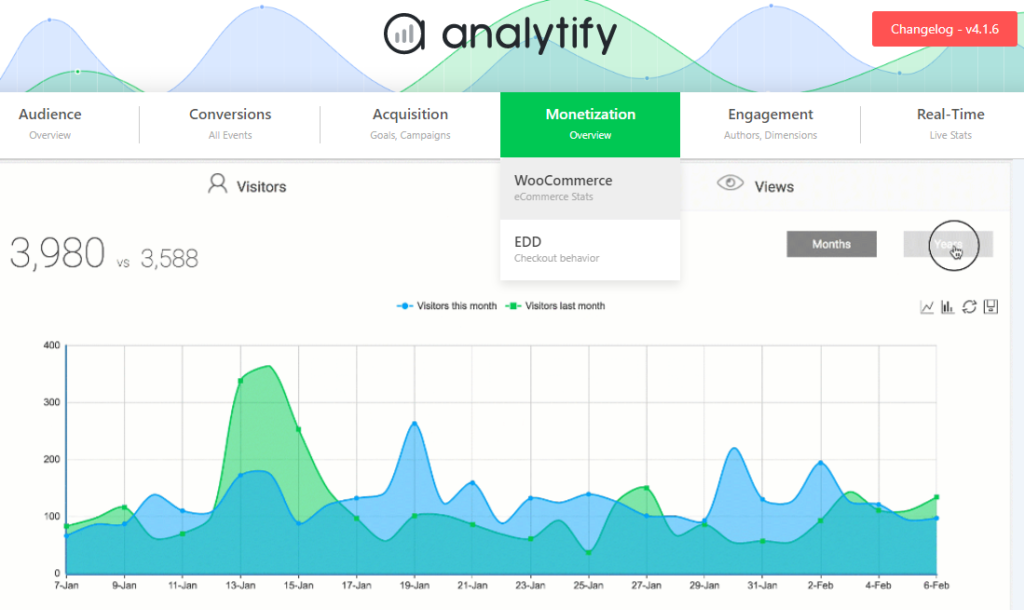Click the save chart image icon

(991, 306)
